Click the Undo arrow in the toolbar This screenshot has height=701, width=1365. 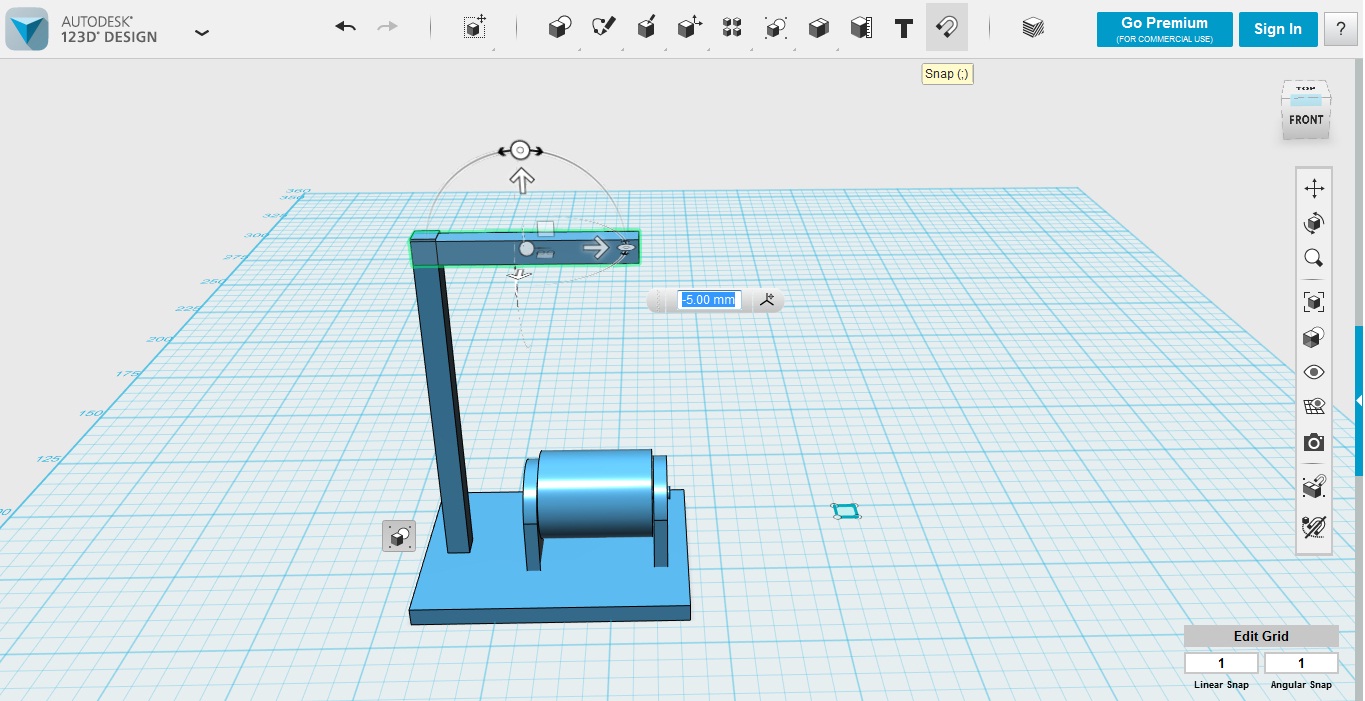346,27
